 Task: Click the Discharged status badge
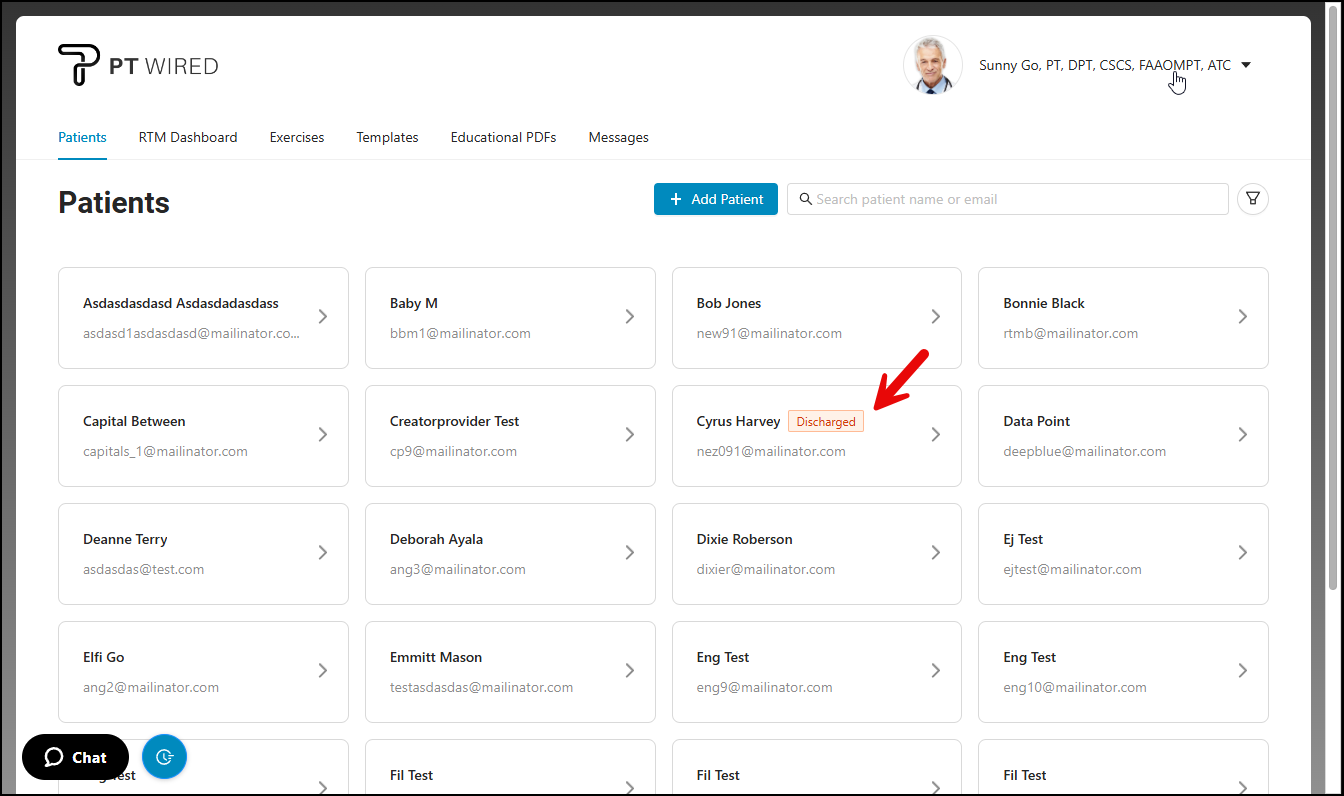(825, 422)
